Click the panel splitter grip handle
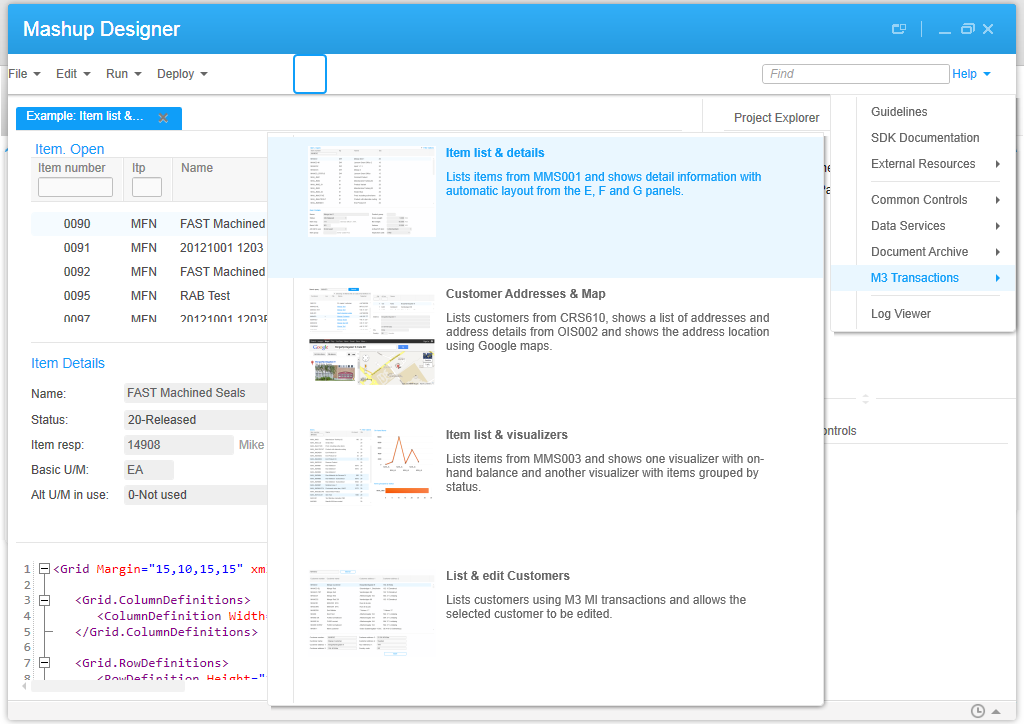Screen dimensions: 1024x724 pos(865,398)
